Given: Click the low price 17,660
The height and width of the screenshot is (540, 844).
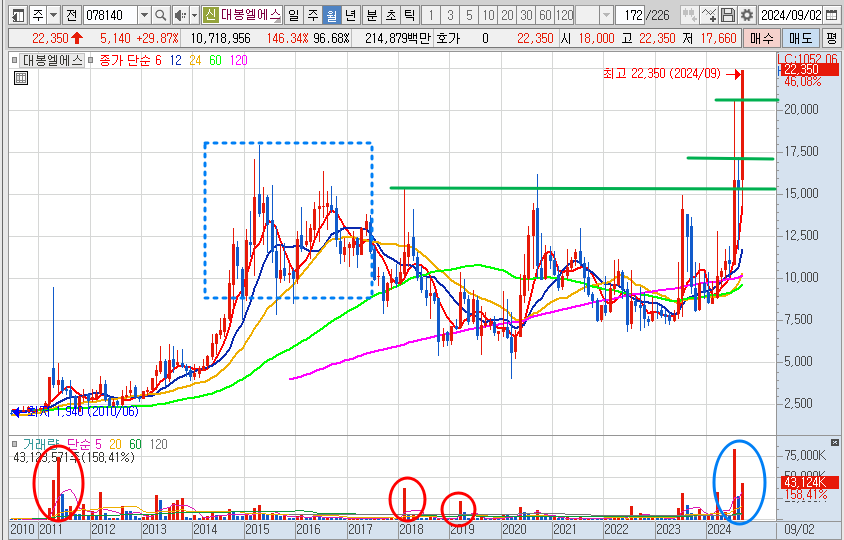Looking at the screenshot, I should pyautogui.click(x=719, y=38).
